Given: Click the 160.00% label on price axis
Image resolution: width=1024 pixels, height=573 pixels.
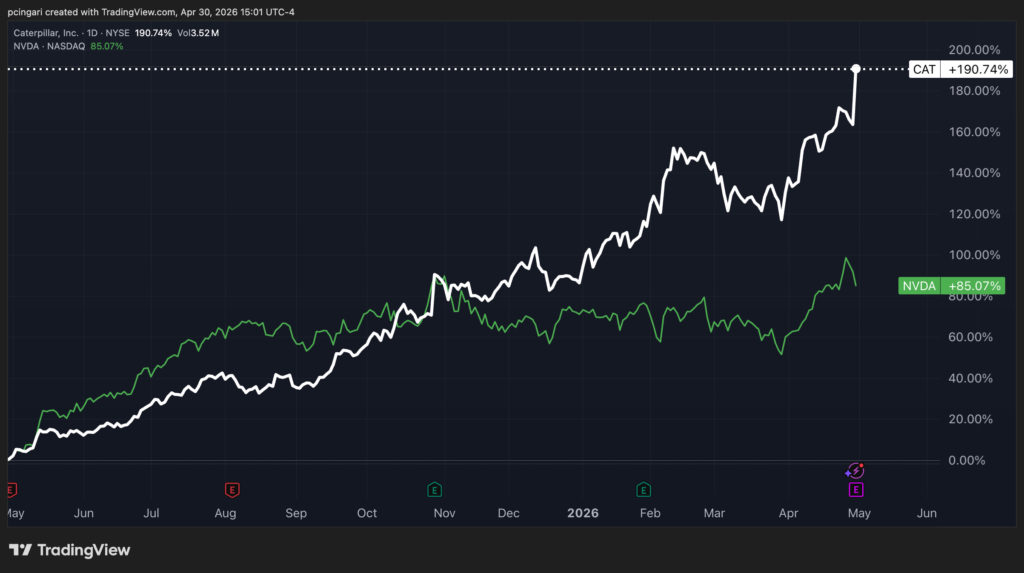Looking at the screenshot, I should tap(974, 131).
